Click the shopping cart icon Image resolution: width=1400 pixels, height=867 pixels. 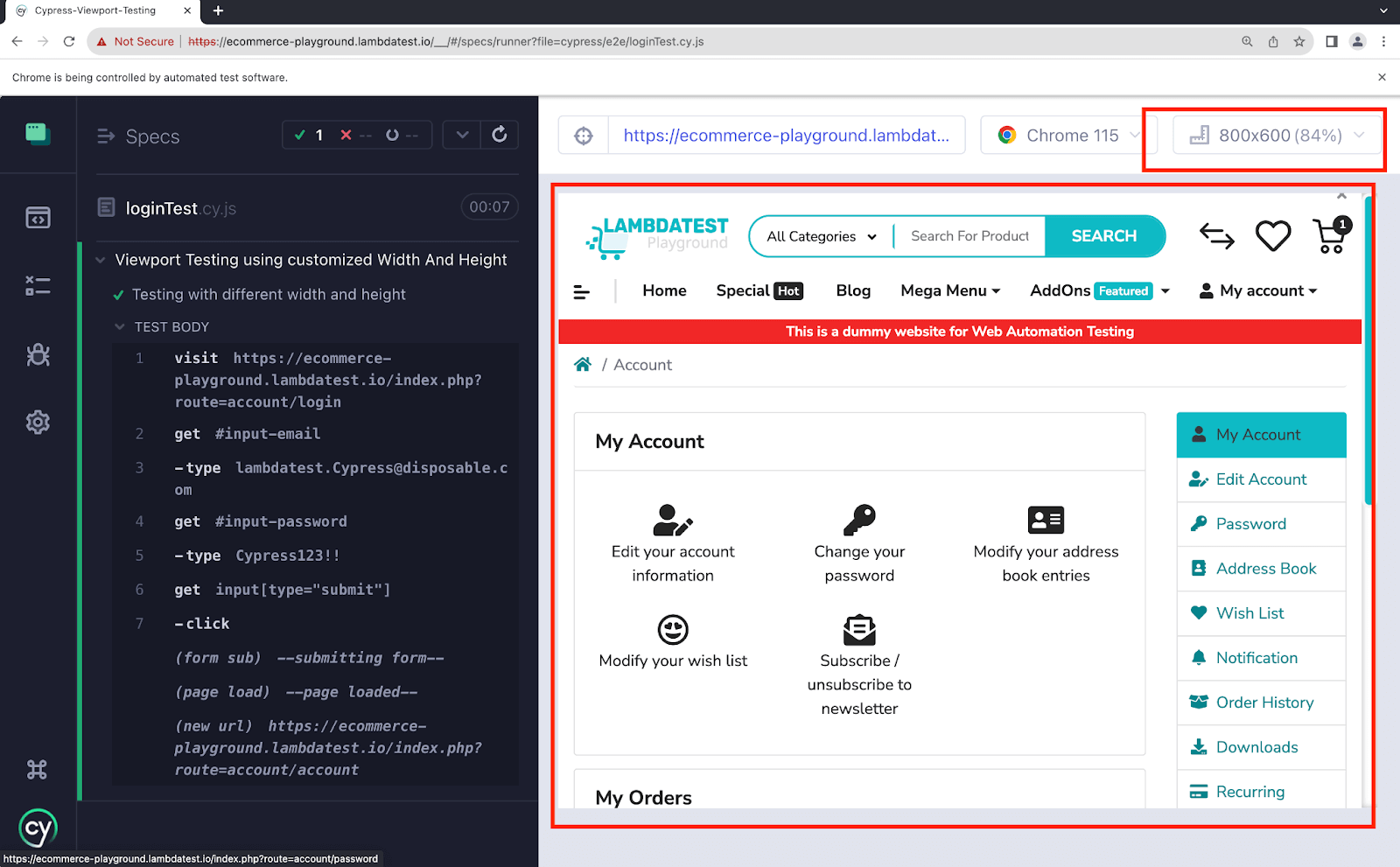click(x=1331, y=236)
